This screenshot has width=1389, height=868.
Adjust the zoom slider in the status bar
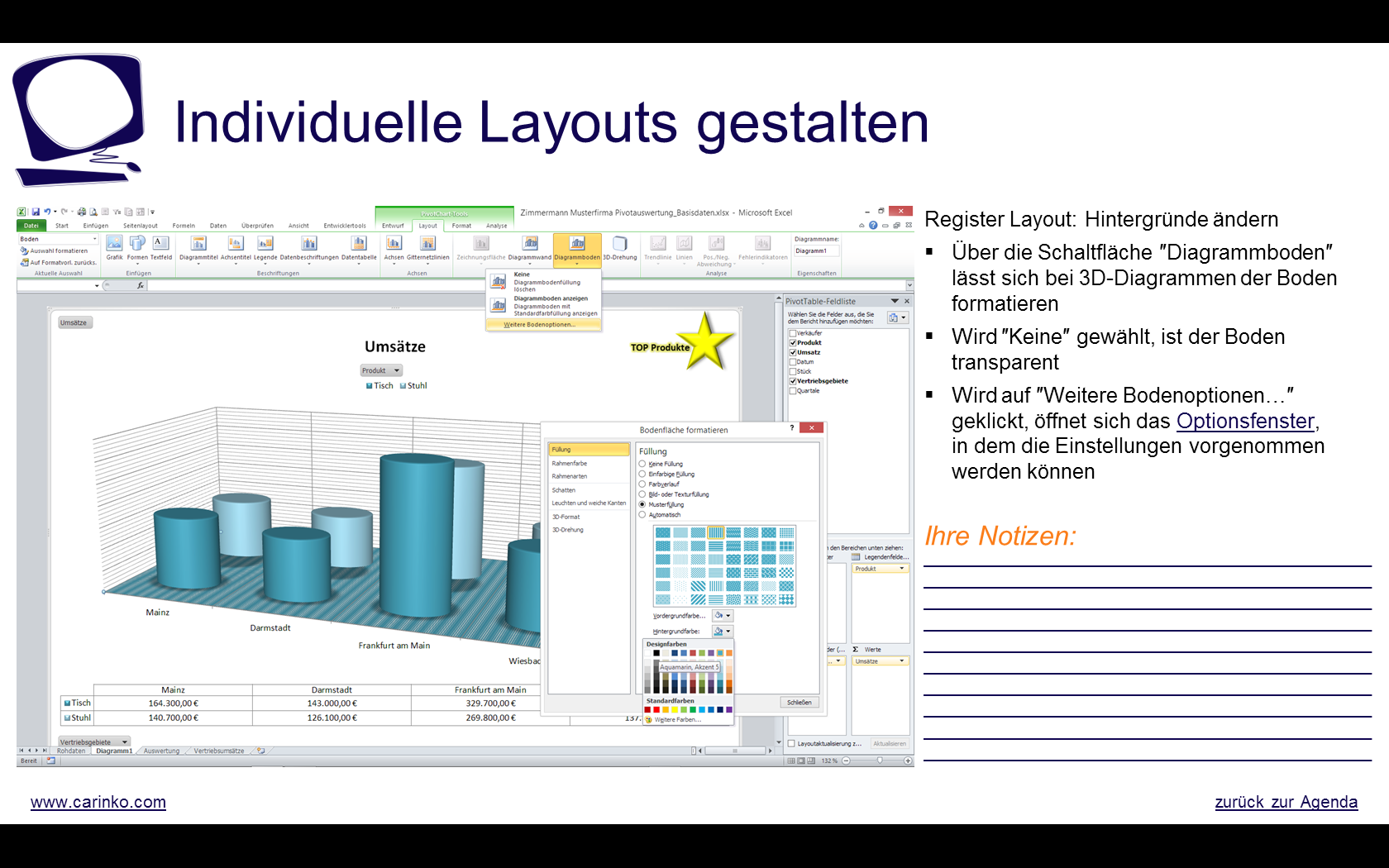pos(878,761)
